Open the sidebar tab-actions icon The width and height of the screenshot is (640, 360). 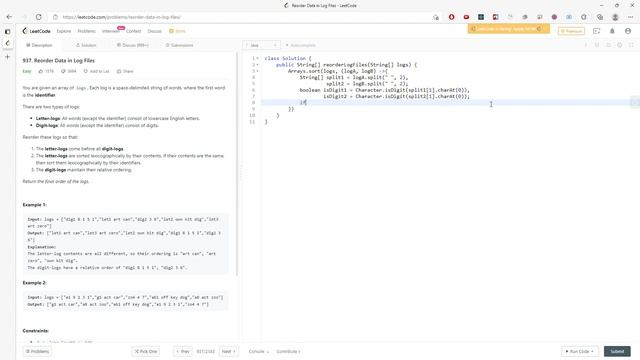(7, 31)
